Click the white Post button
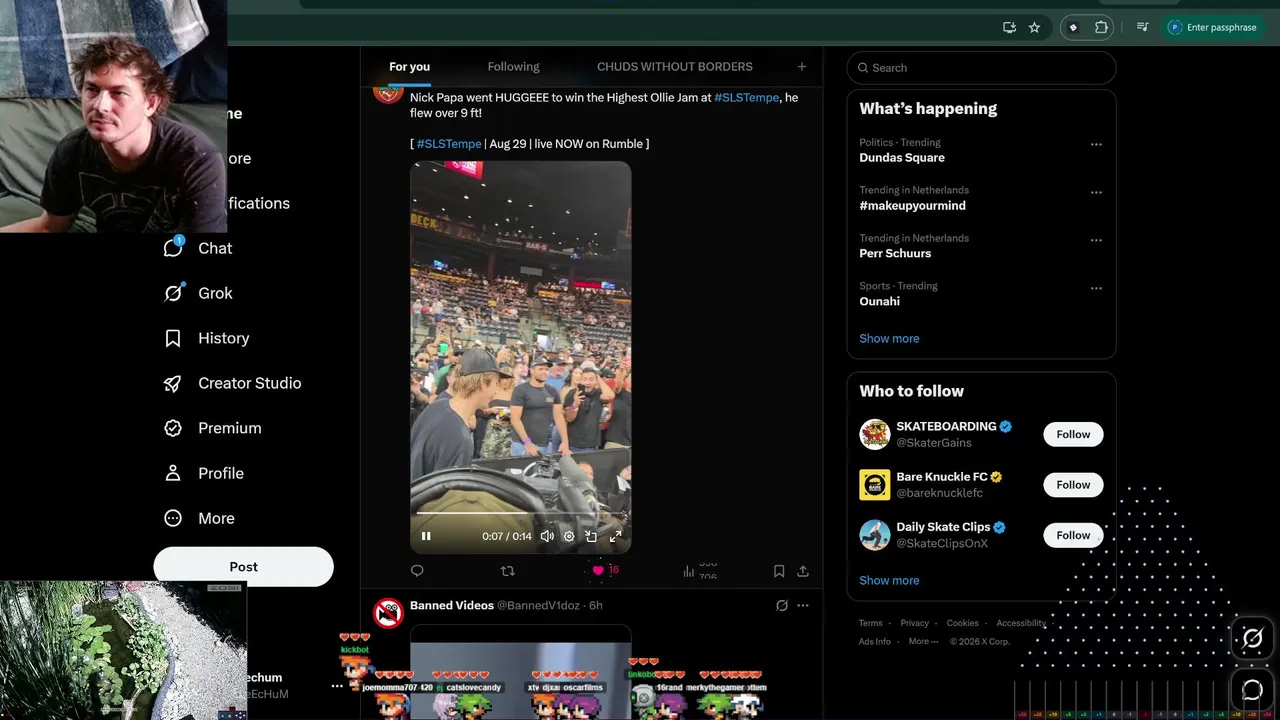Screen dimensions: 1280x720 [x=243, y=566]
